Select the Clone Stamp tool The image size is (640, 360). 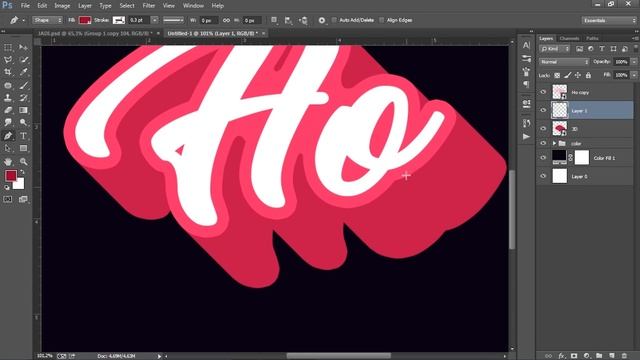pyautogui.click(x=8, y=98)
